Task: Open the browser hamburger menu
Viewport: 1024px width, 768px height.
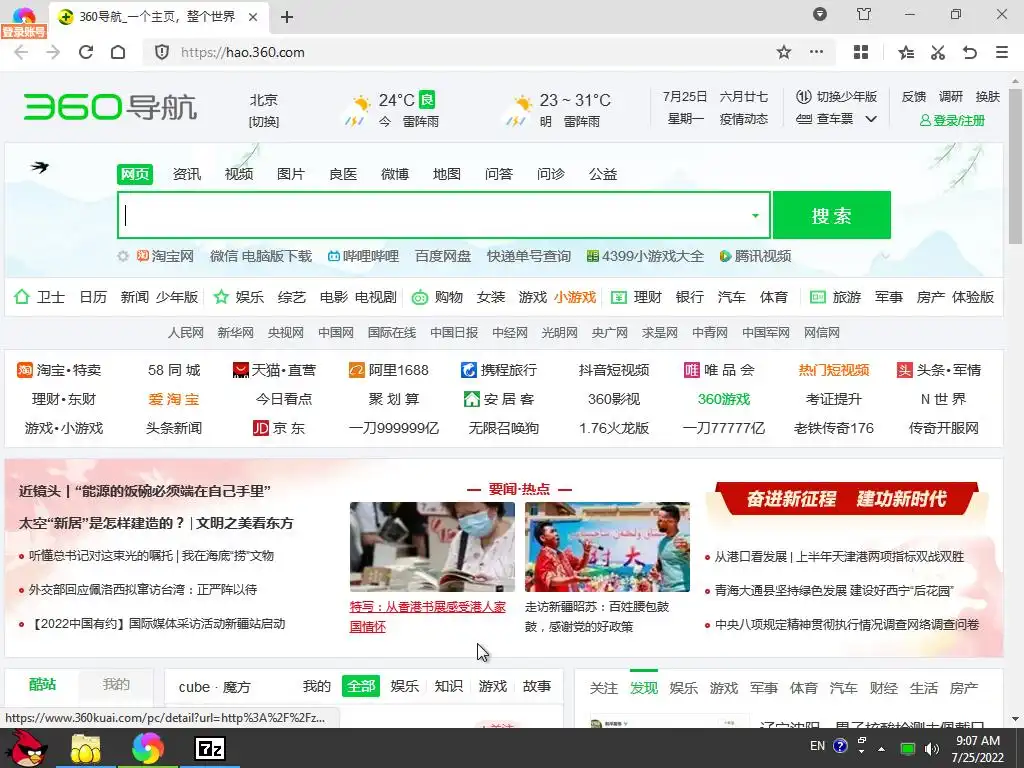Action: (1002, 52)
